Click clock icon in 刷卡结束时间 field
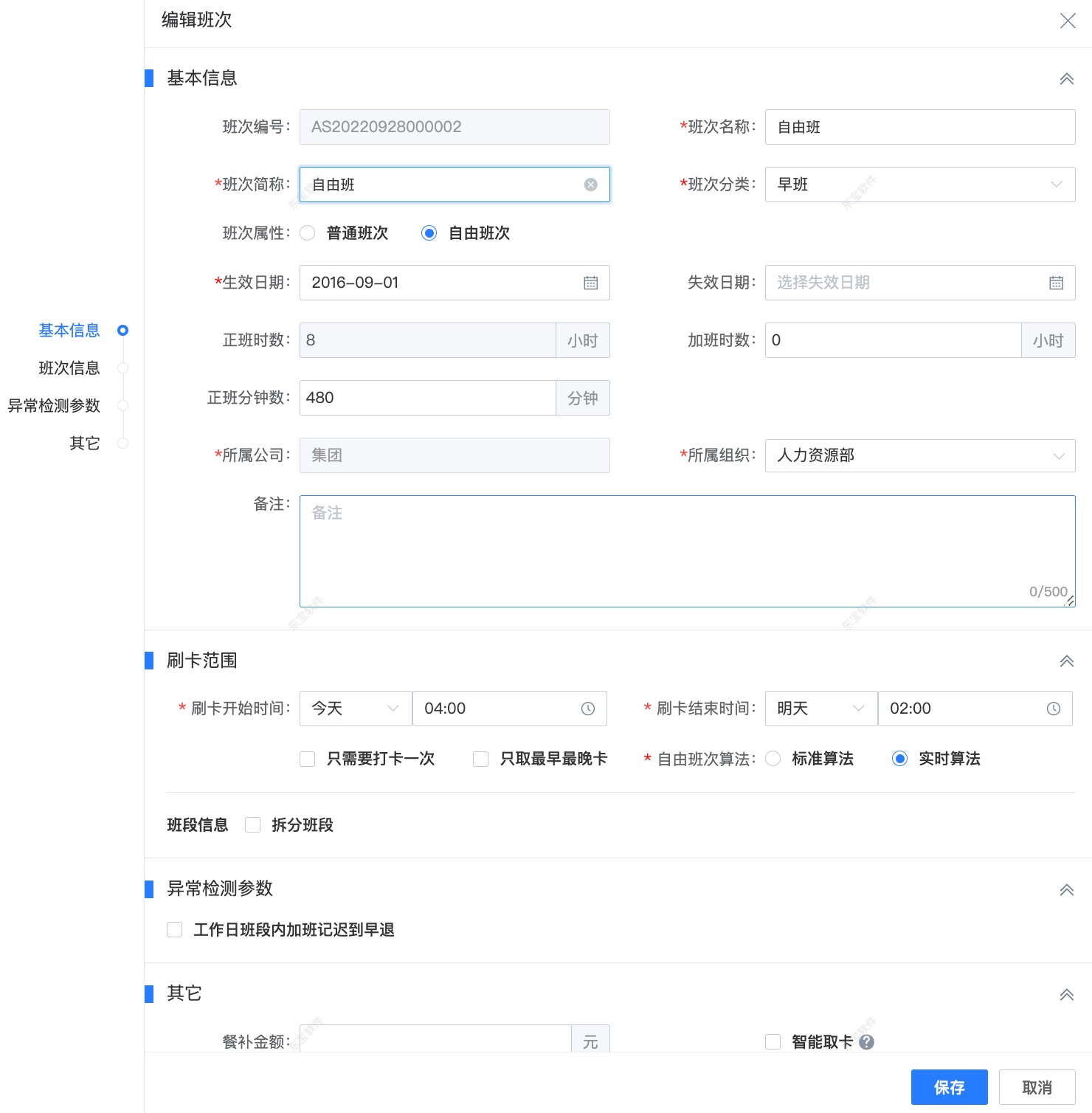This screenshot has height=1113, width=1092. 1053,709
